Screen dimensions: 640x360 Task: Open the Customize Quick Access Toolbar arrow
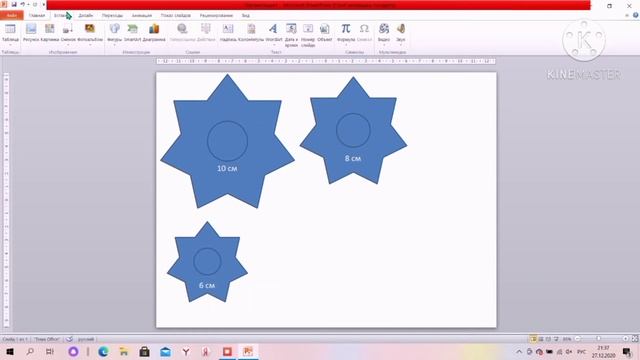(44, 4)
